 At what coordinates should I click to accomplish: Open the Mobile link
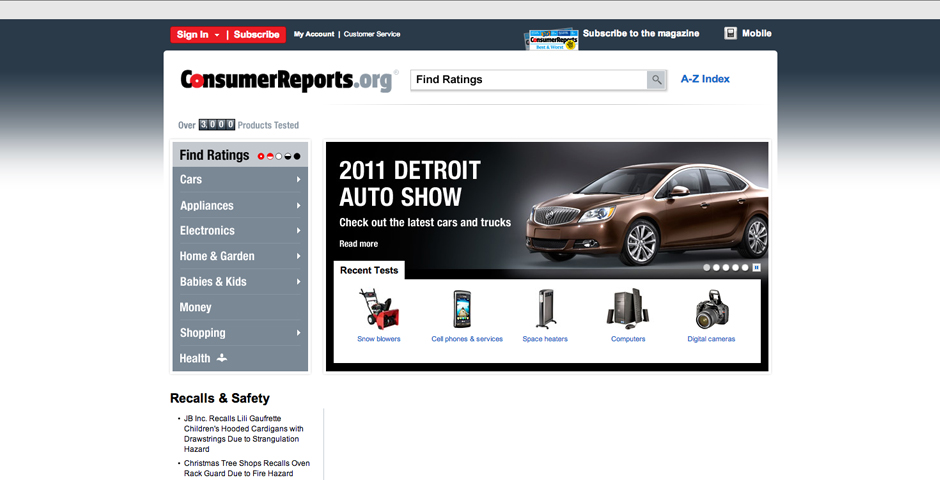pyautogui.click(x=757, y=34)
